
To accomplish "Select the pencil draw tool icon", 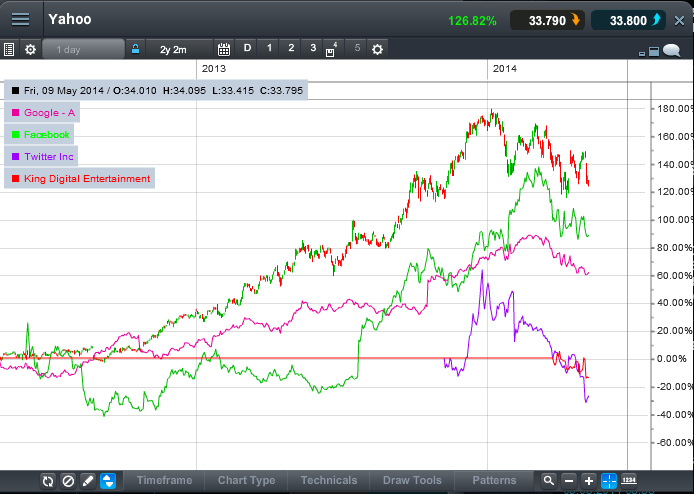I will pyautogui.click(x=88, y=481).
